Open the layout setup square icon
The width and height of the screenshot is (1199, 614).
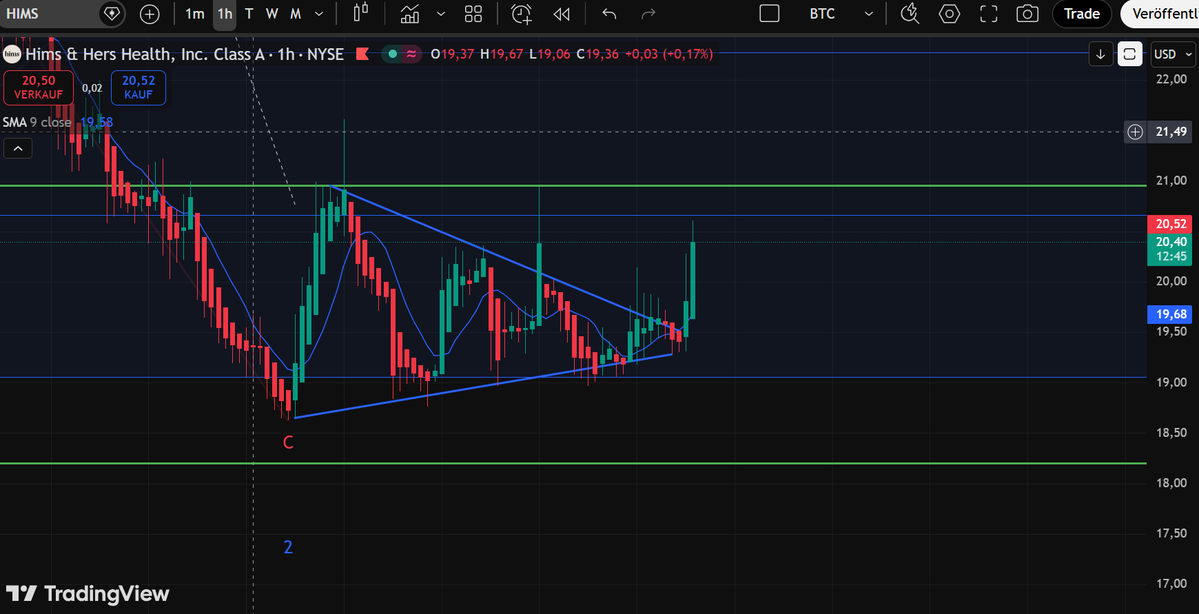[769, 14]
